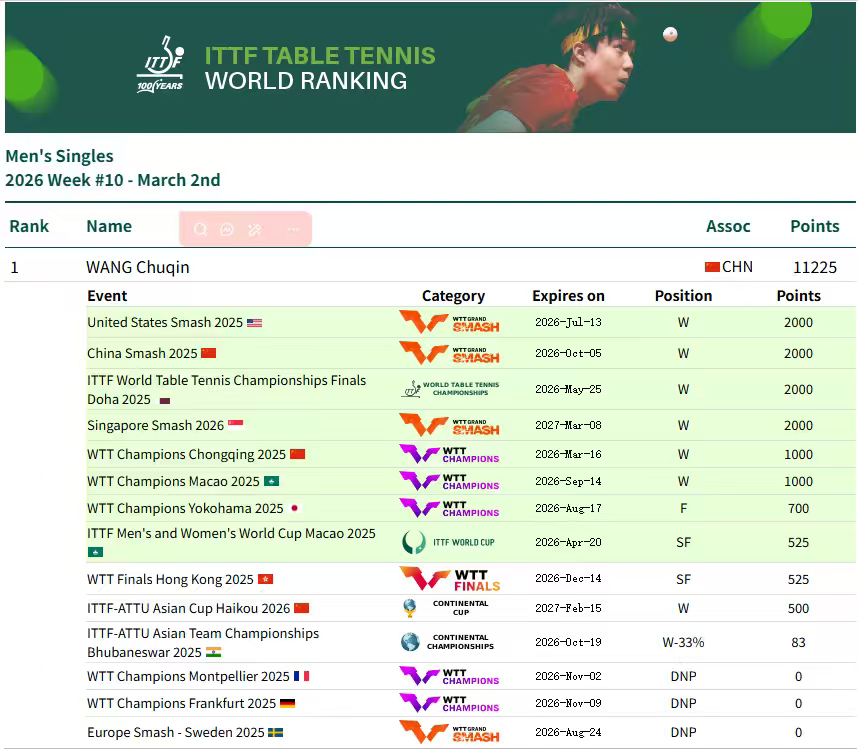858x749 pixels.
Task: Select event China Smash 2025
Action: point(142,353)
